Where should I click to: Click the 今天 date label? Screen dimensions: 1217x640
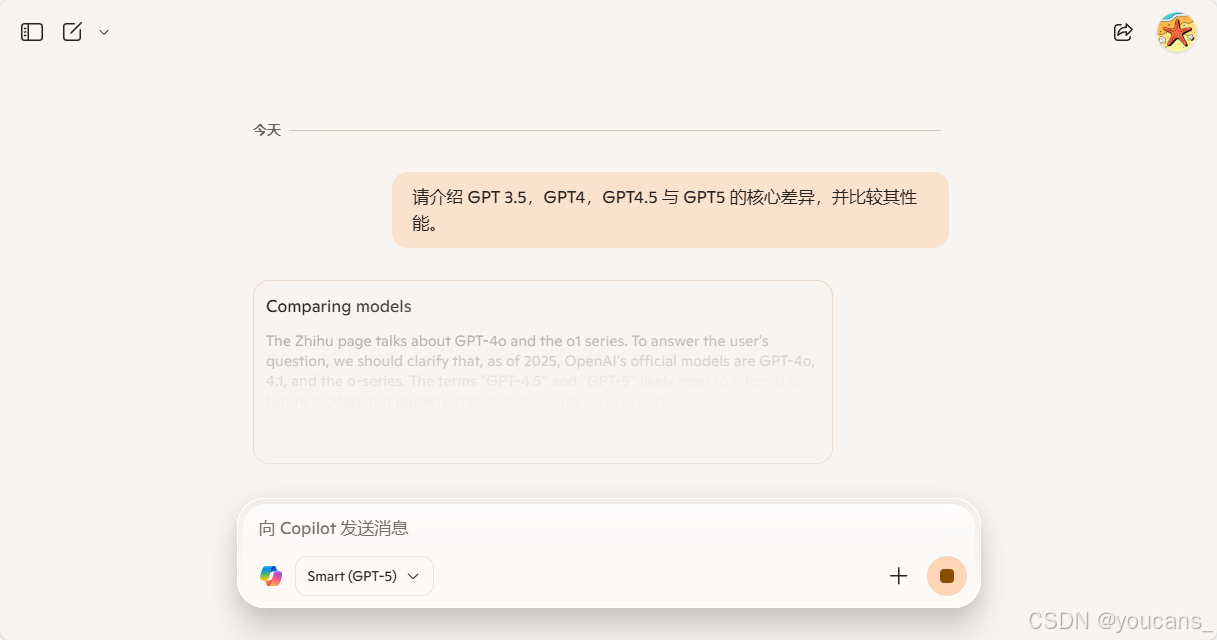click(267, 130)
